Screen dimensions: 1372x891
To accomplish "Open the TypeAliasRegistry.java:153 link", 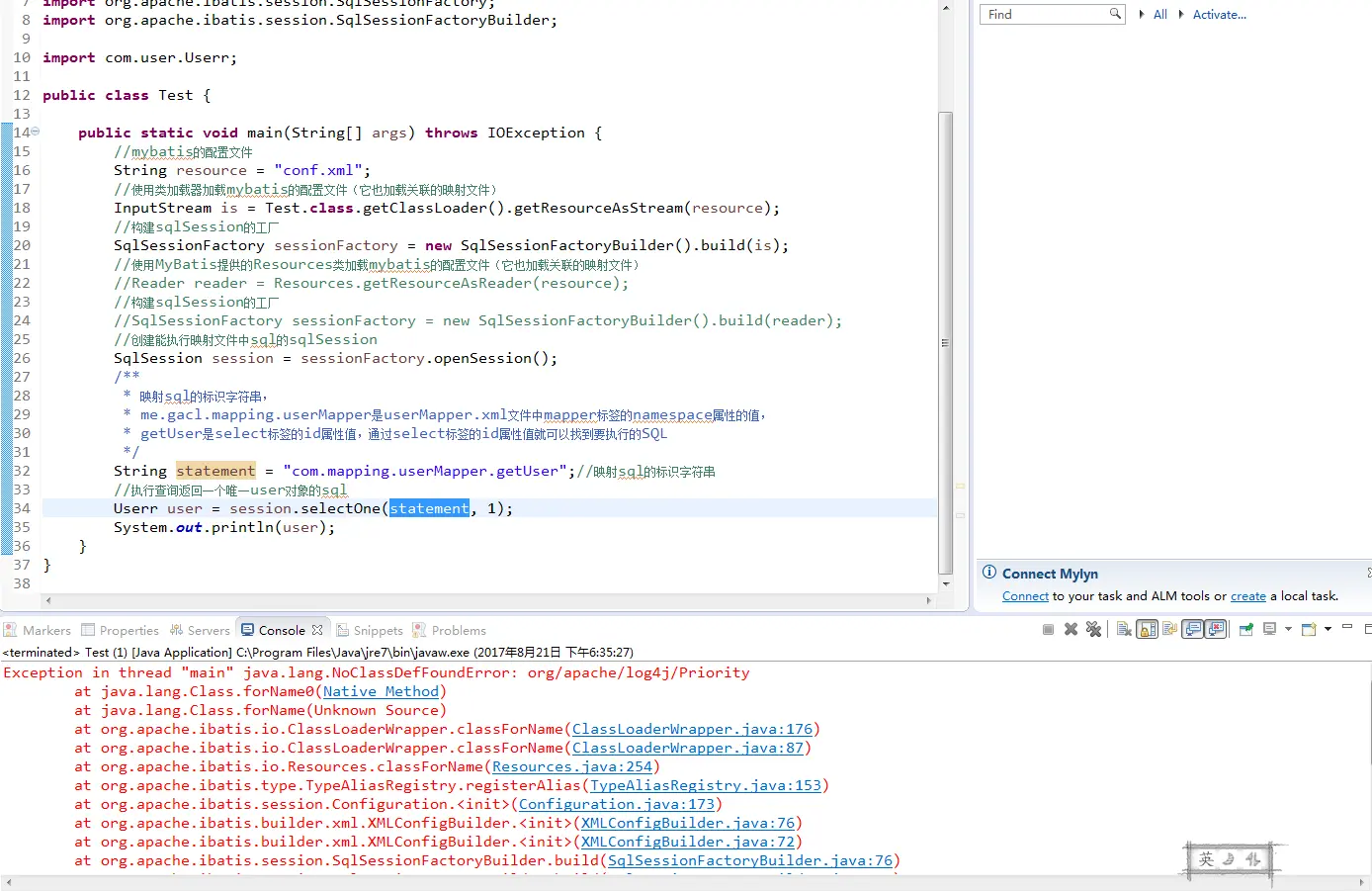I will click(706, 785).
